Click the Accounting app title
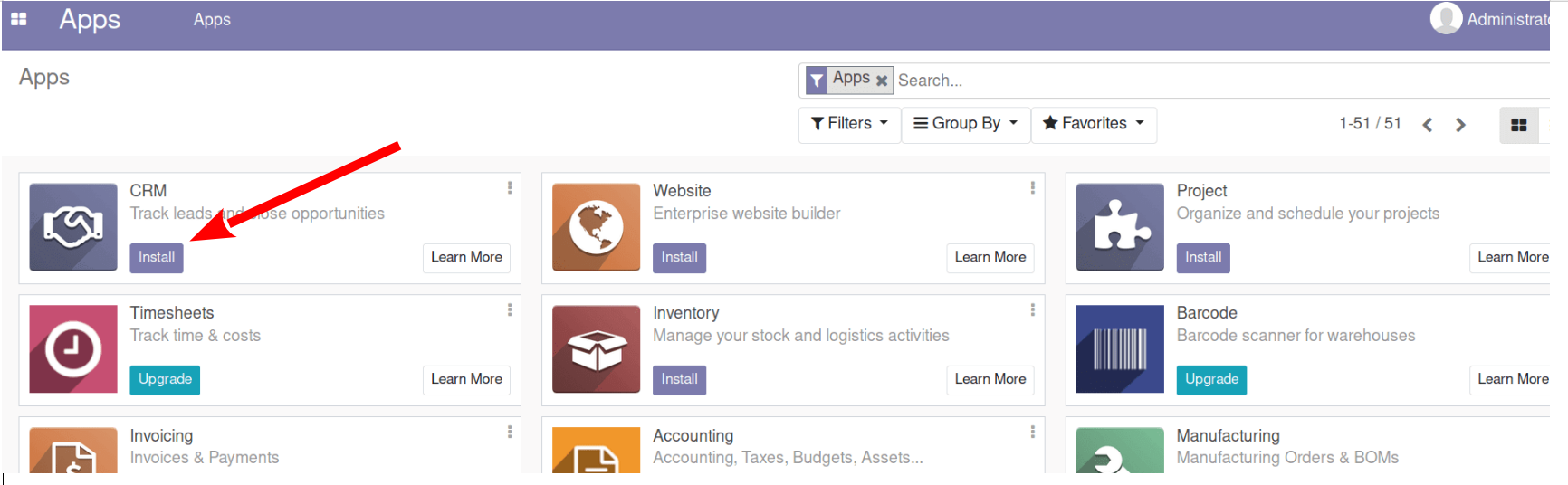1568x485 pixels. 693,436
